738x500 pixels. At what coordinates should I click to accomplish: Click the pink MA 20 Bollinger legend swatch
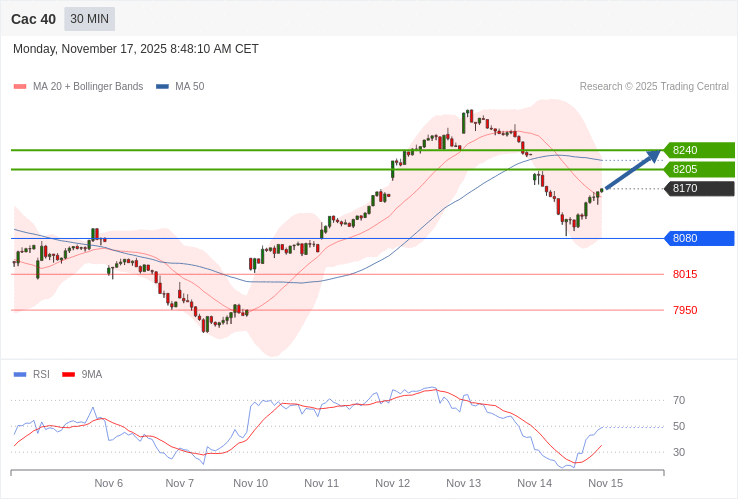tap(20, 87)
